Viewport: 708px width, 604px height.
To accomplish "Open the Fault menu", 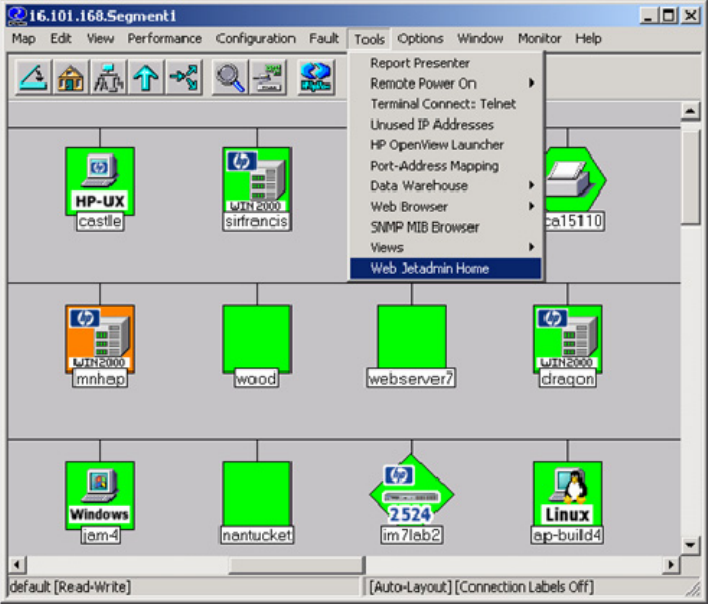I will [x=324, y=39].
